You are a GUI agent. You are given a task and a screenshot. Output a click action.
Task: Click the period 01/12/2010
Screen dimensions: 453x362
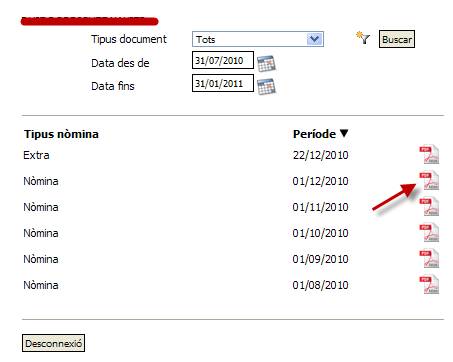pyautogui.click(x=321, y=181)
